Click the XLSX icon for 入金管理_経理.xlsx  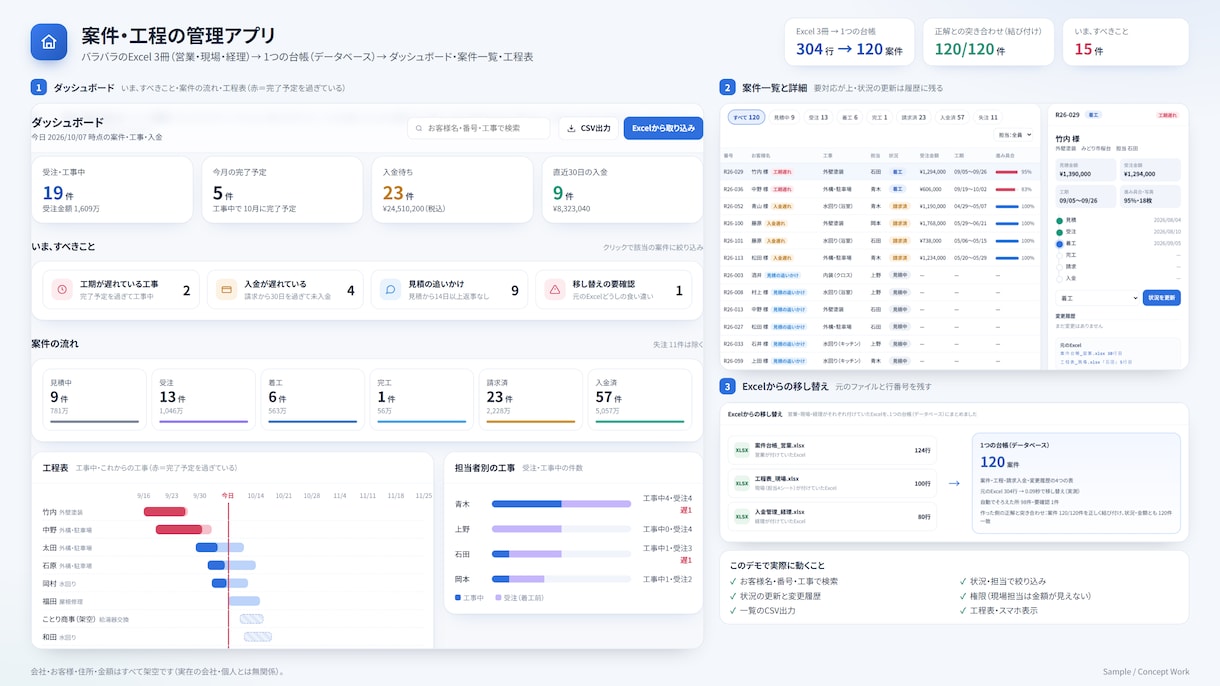point(742,517)
